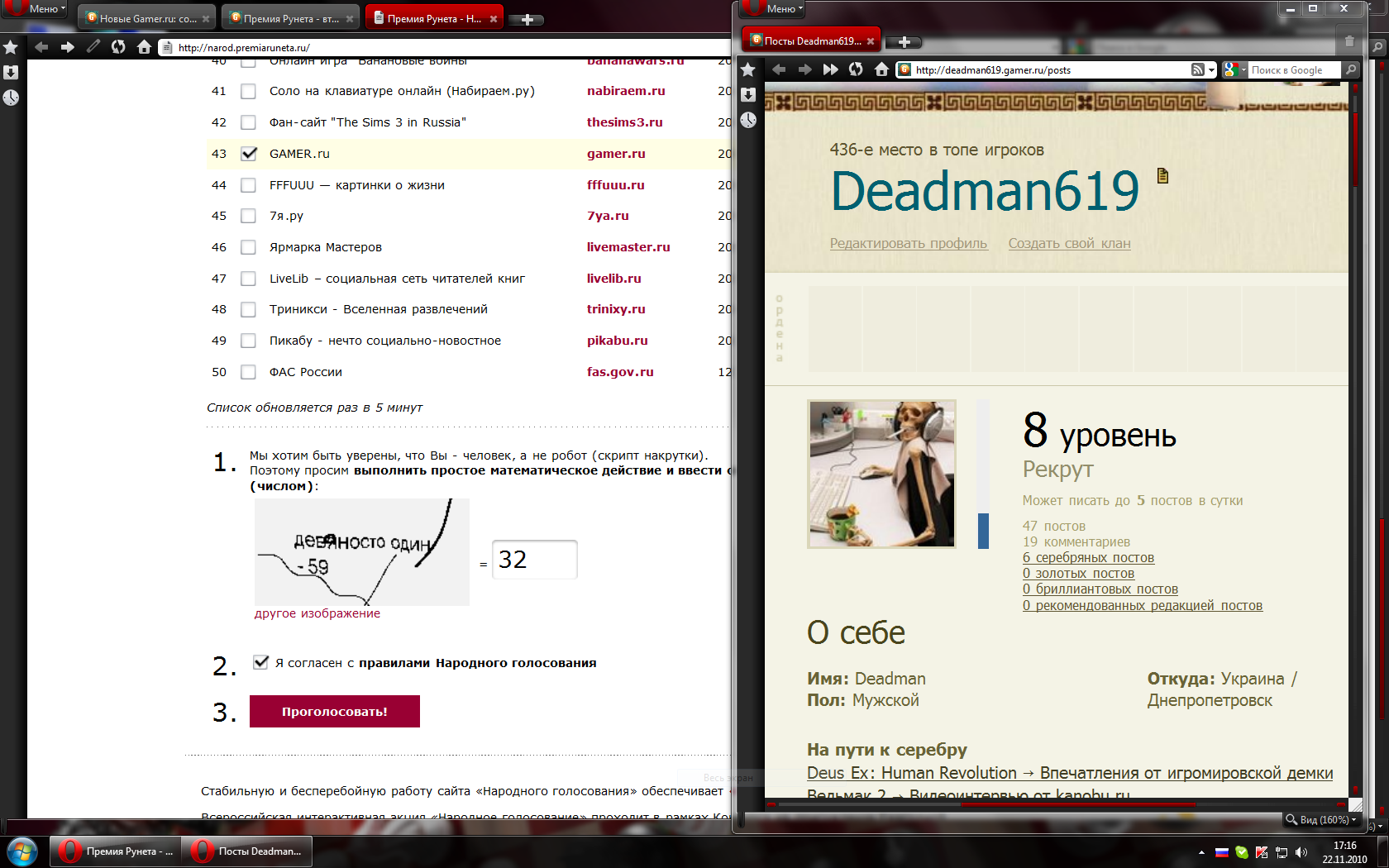Go back in left browser window
This screenshot has height=868, width=1389.
tap(42, 47)
